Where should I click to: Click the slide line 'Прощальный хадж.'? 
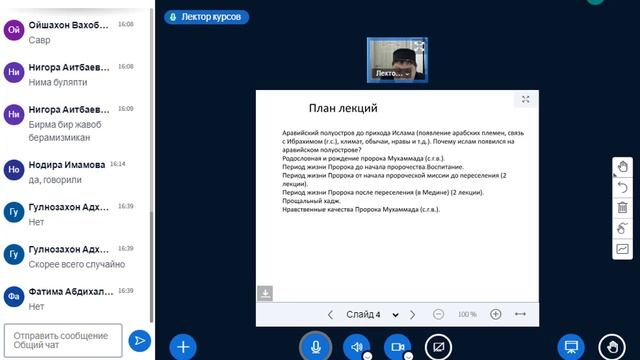[x=311, y=201]
